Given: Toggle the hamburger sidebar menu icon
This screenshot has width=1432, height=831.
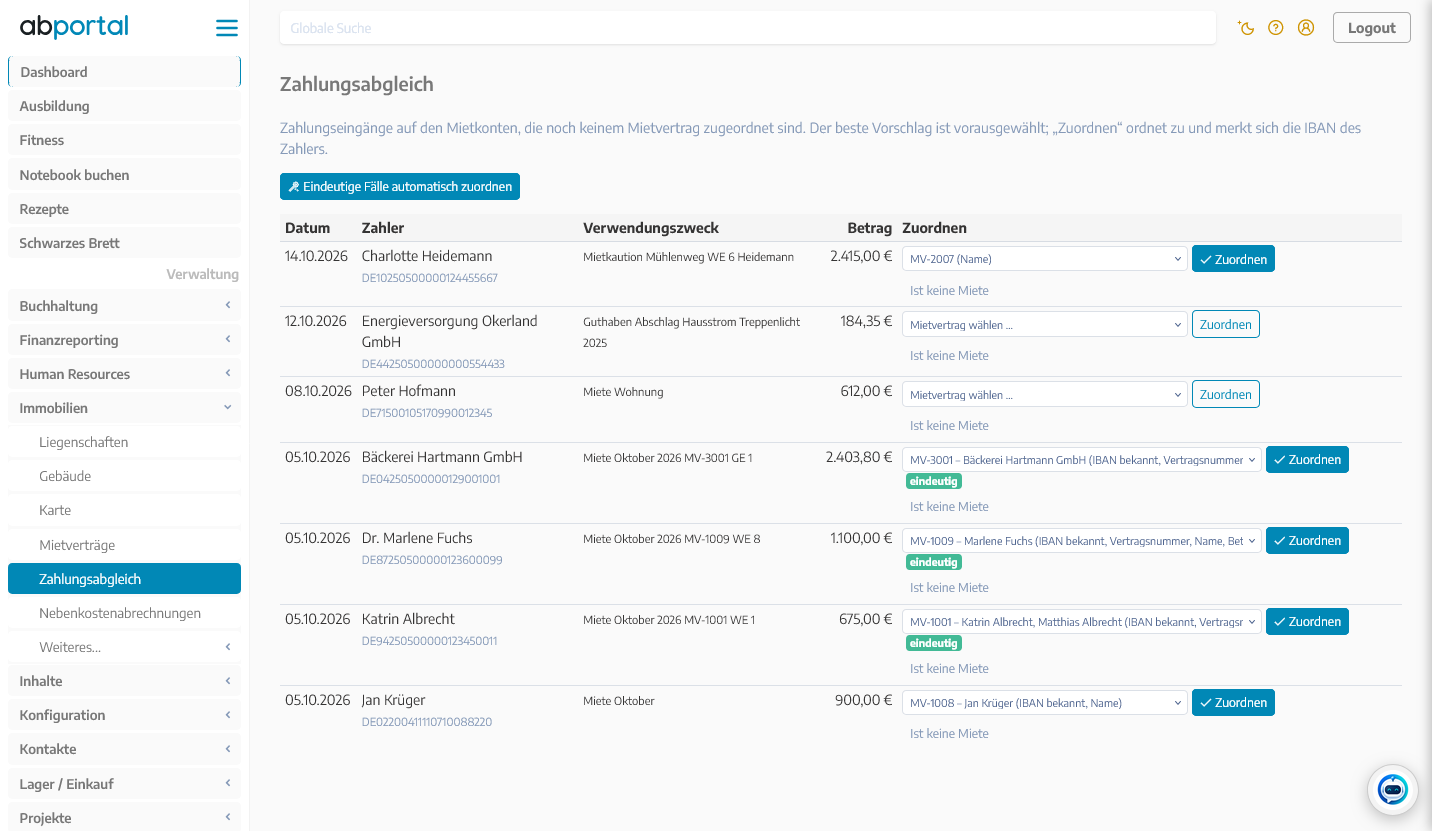Looking at the screenshot, I should 227,28.
